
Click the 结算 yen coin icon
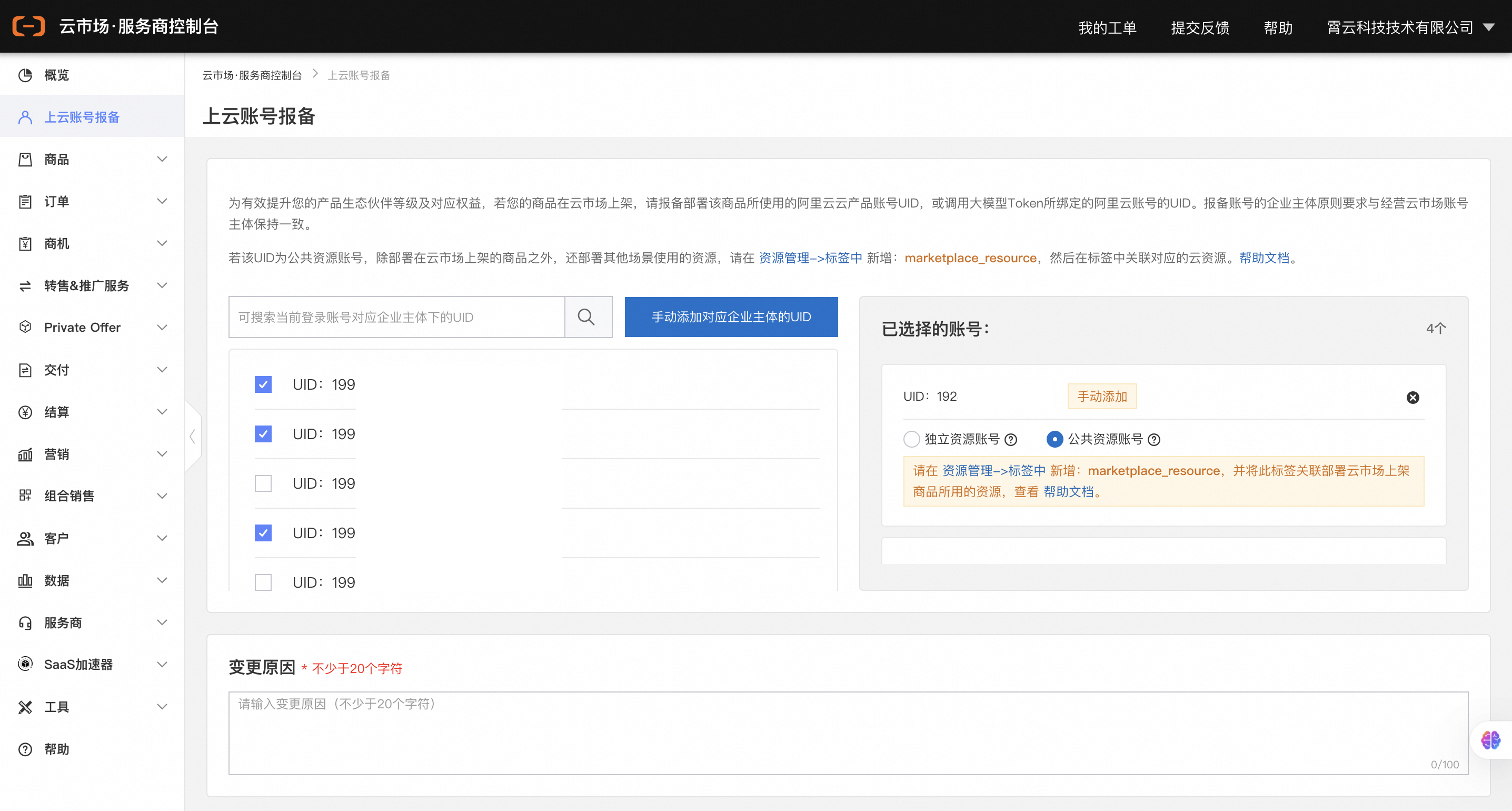coord(25,412)
